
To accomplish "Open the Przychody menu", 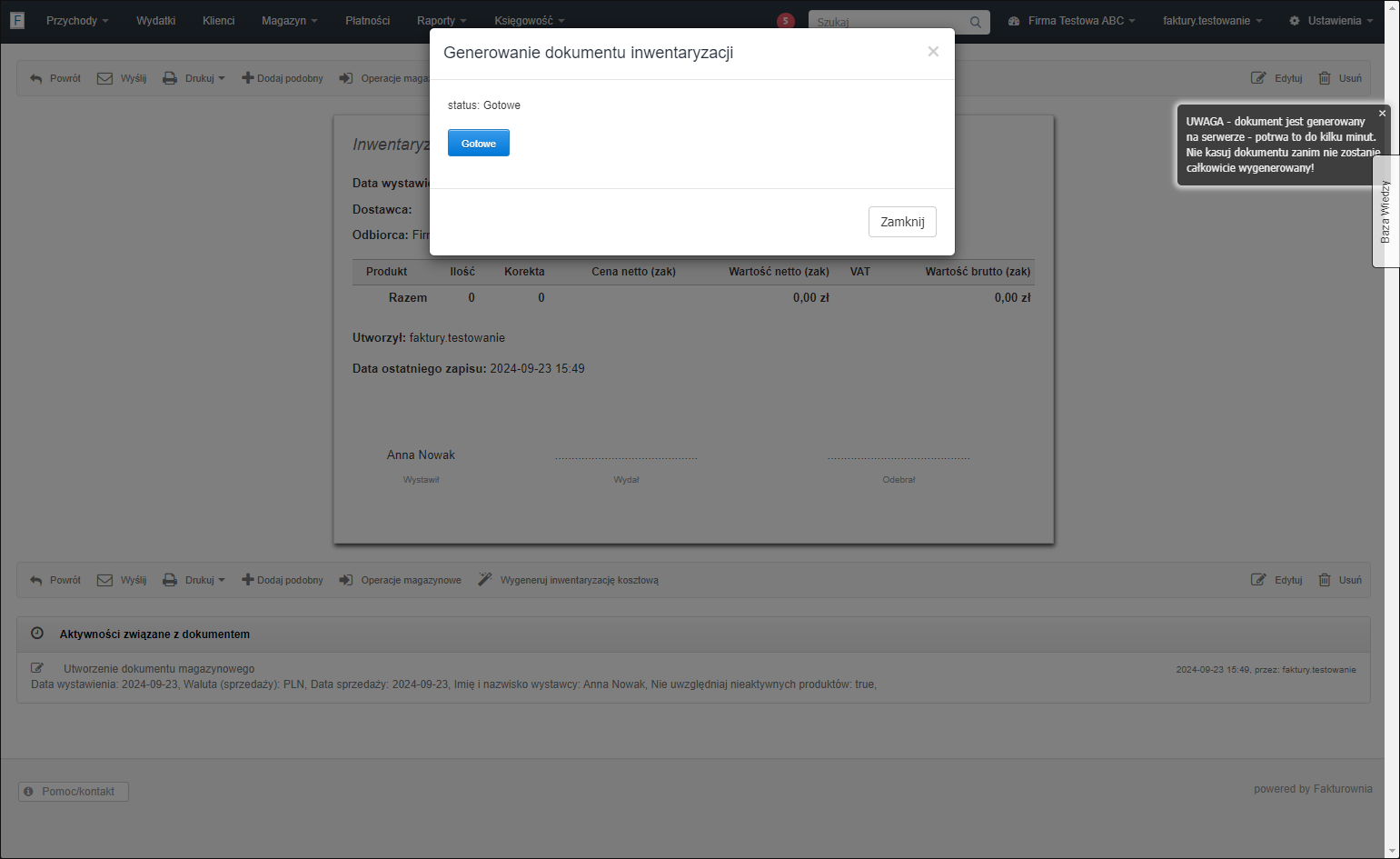I will pos(77,21).
